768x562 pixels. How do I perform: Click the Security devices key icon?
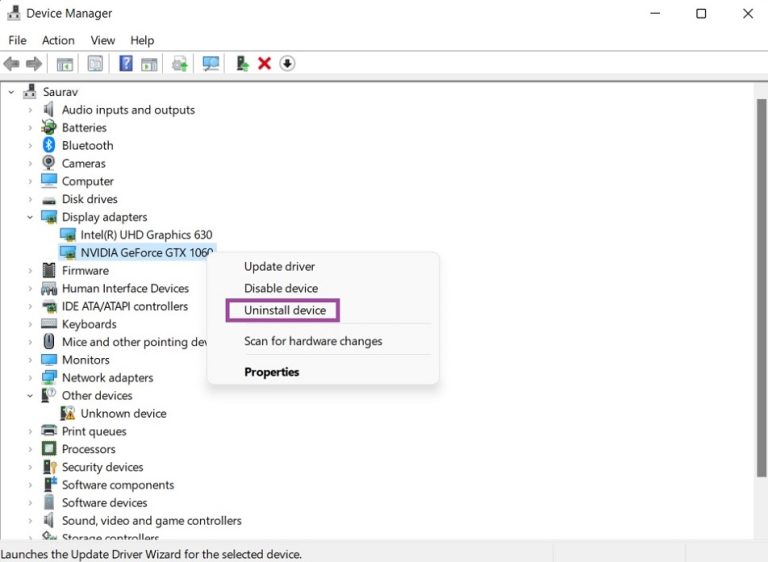pyautogui.click(x=49, y=466)
